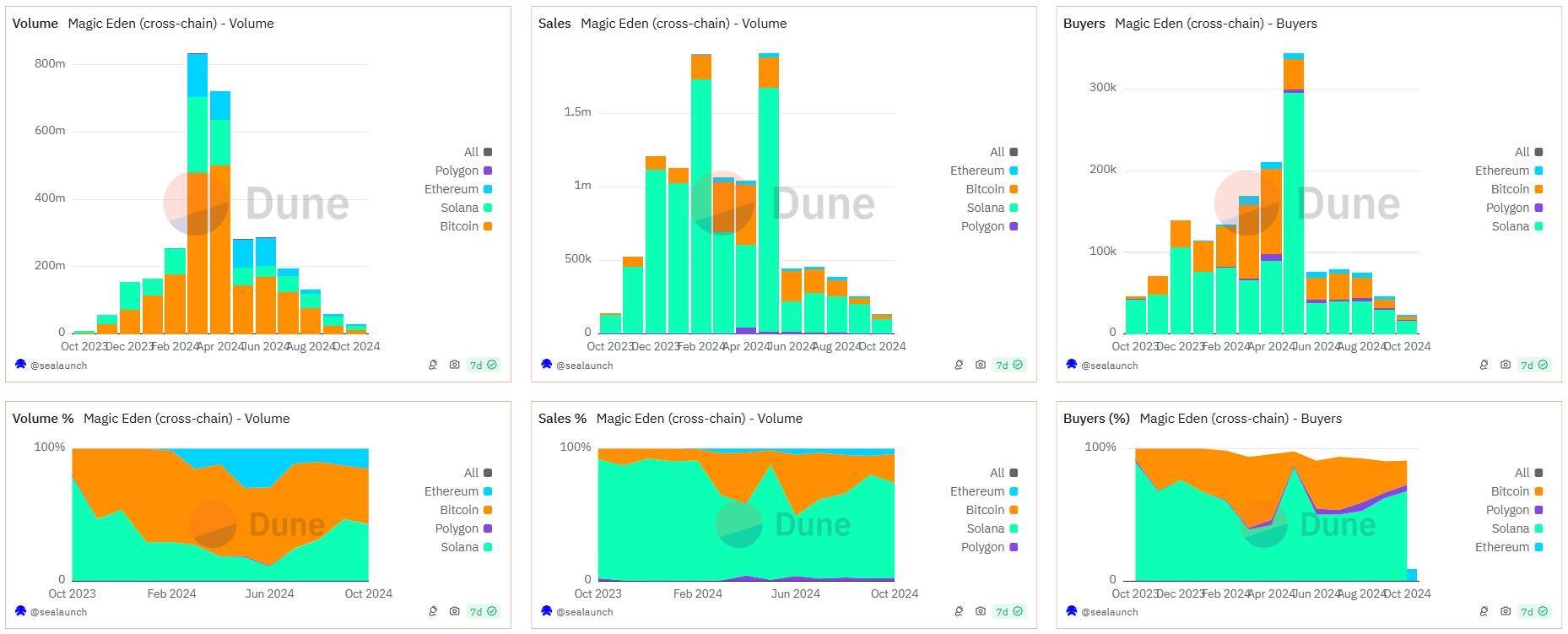Click the 7d refresh badge in Buyers (%) panel
Image resolution: width=1568 pixels, height=634 pixels.
click(1534, 611)
